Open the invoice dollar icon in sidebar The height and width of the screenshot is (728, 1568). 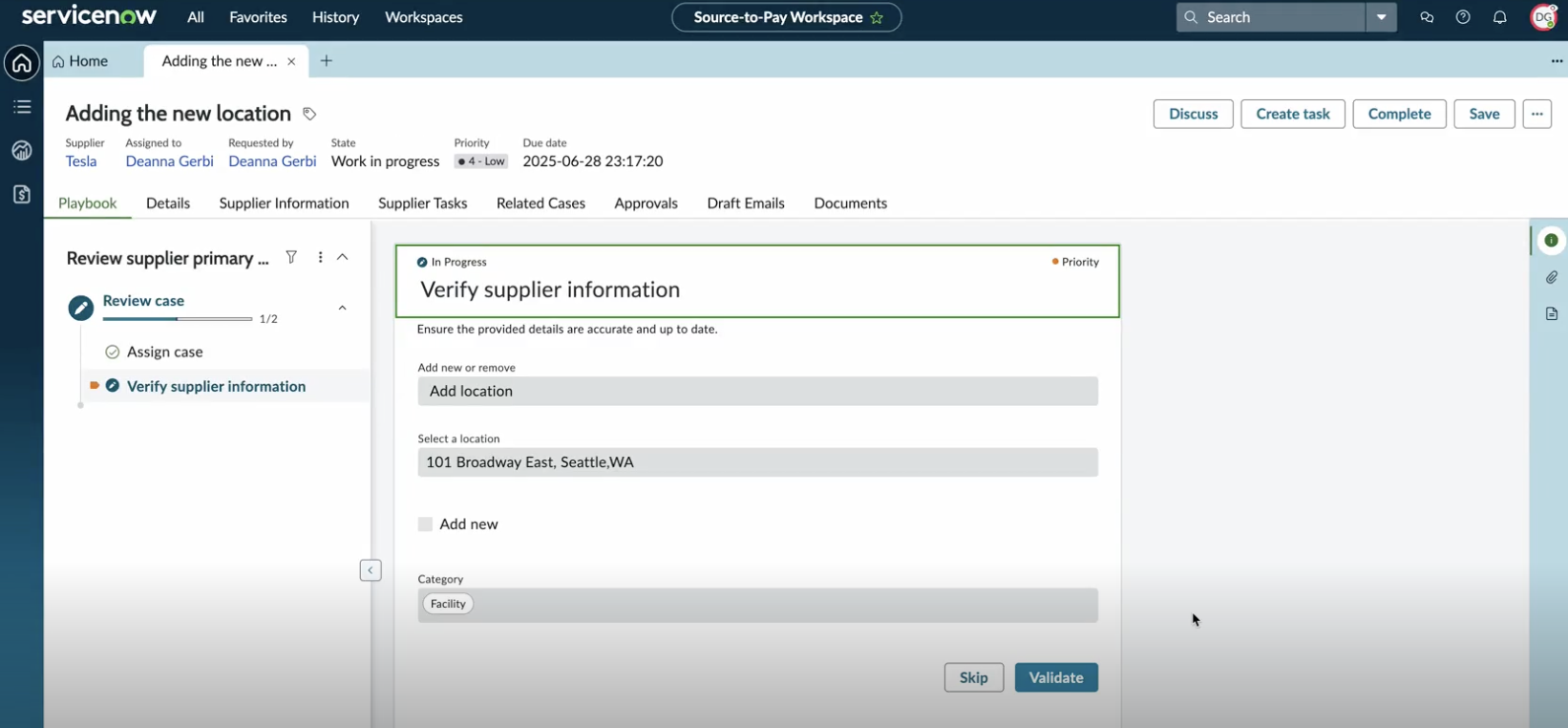tap(22, 195)
